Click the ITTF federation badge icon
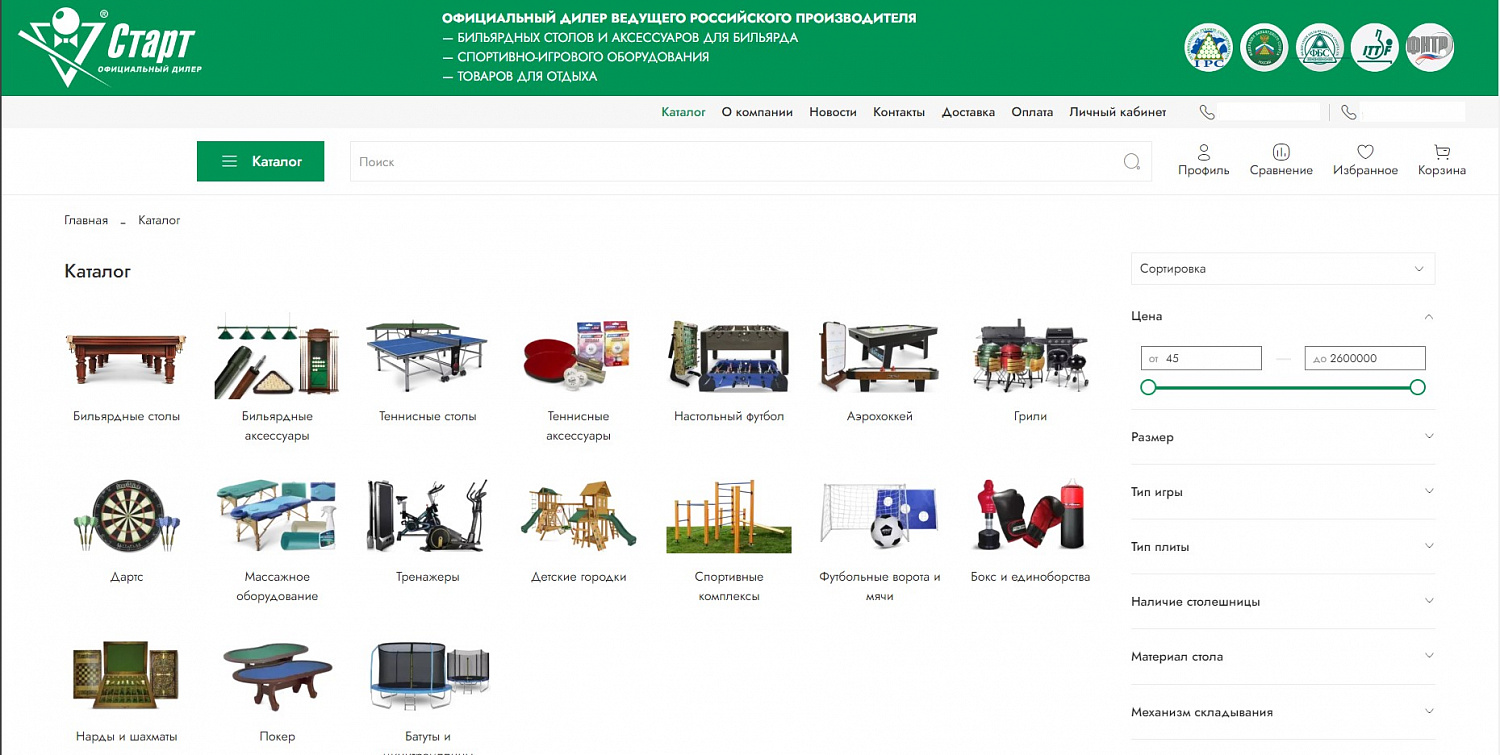The height and width of the screenshot is (755, 1500). click(x=1374, y=47)
